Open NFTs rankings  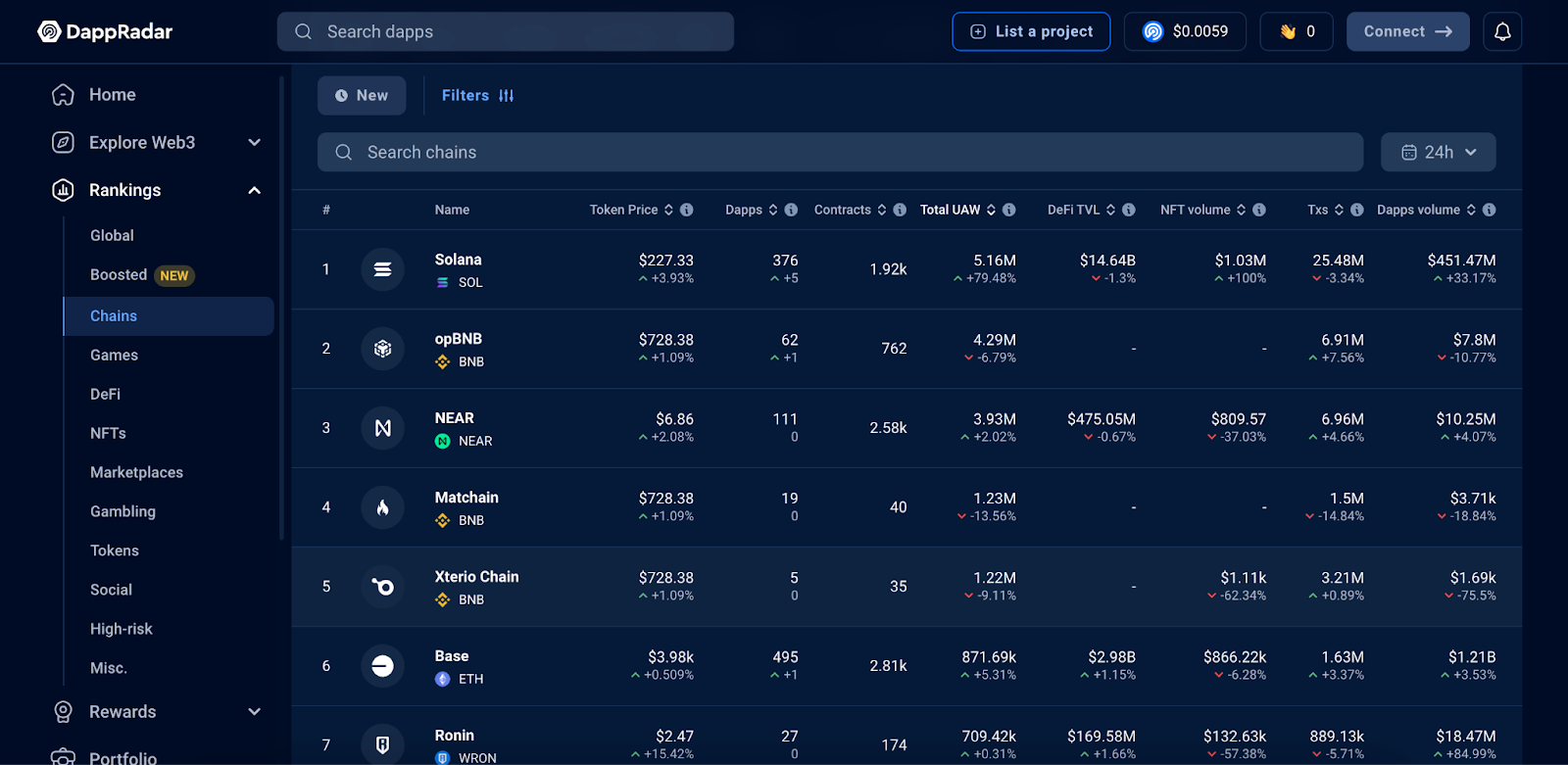[x=108, y=433]
